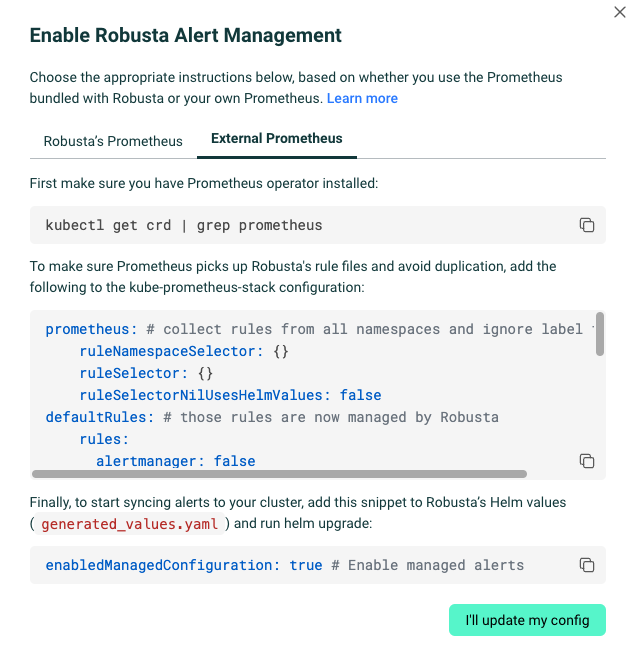
Task: Click the ruleSelectorNilUsesHelmValues: false line
Action: tap(230, 395)
